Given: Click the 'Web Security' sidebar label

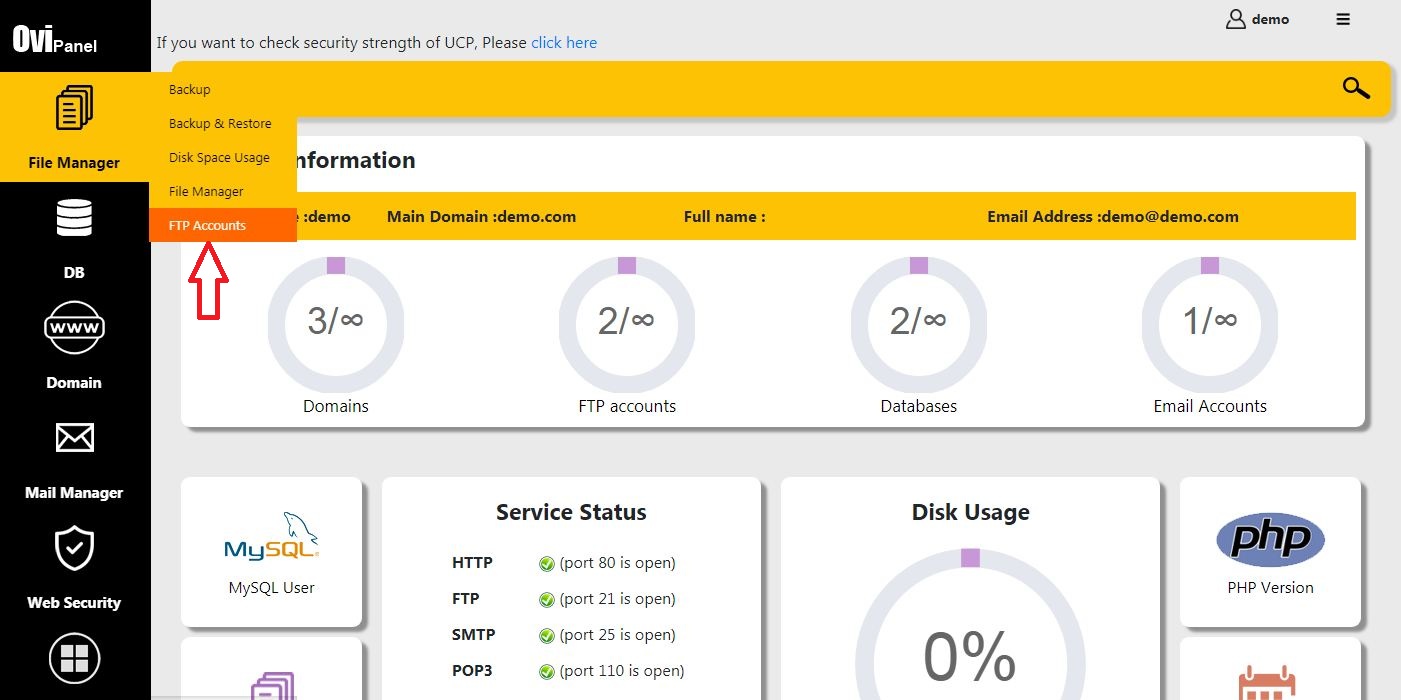Looking at the screenshot, I should (x=74, y=603).
